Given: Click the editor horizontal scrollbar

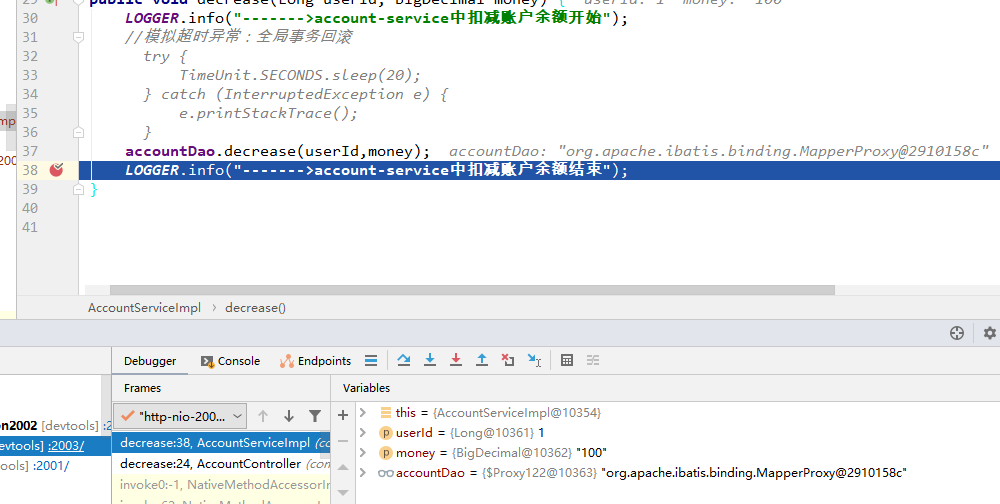Looking at the screenshot, I should [x=472, y=290].
